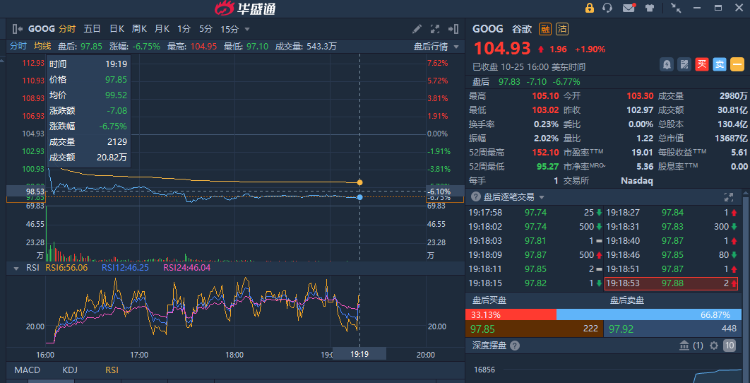Toggle the 均线 average line display

(43, 46)
